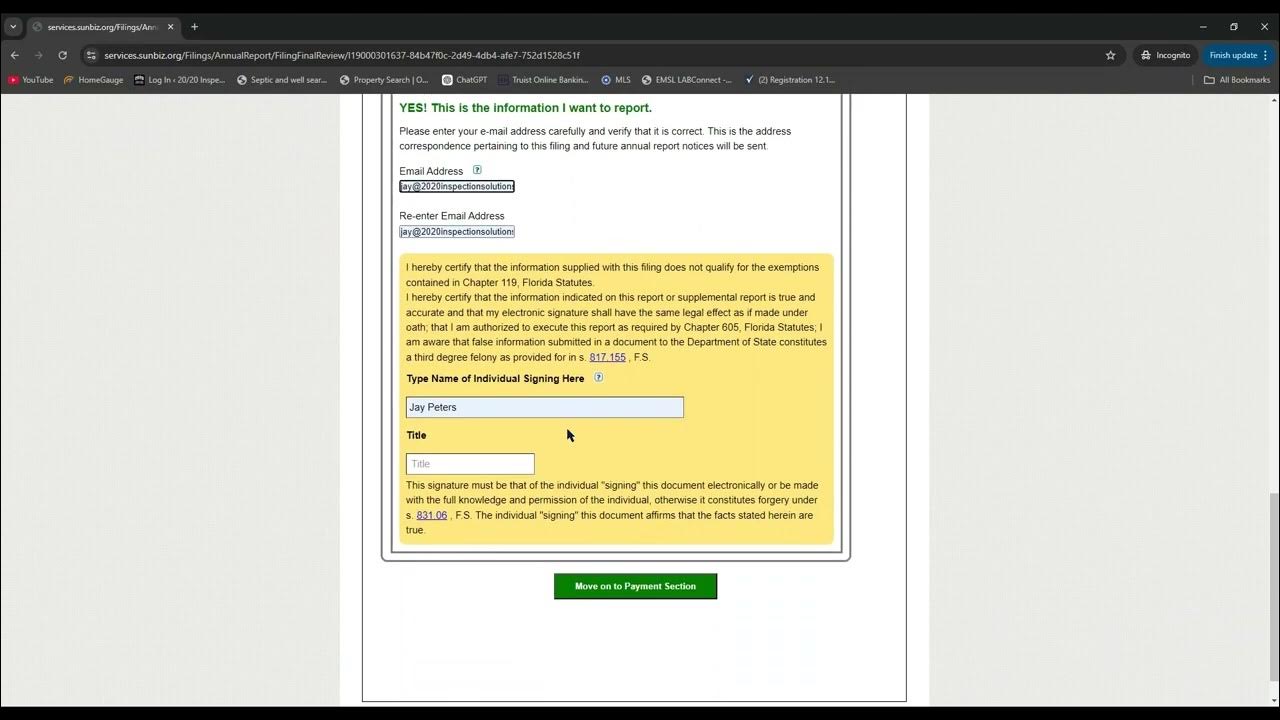The width and height of the screenshot is (1280, 720).
Task: Open site information icon in address bar
Action: pos(91,55)
